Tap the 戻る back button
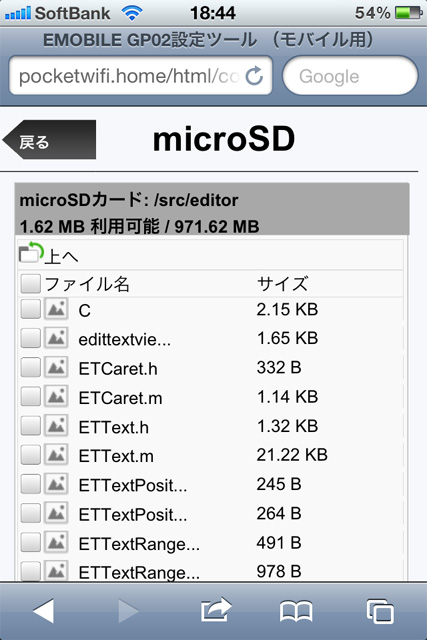Screen dimensions: 427x640 point(49,140)
